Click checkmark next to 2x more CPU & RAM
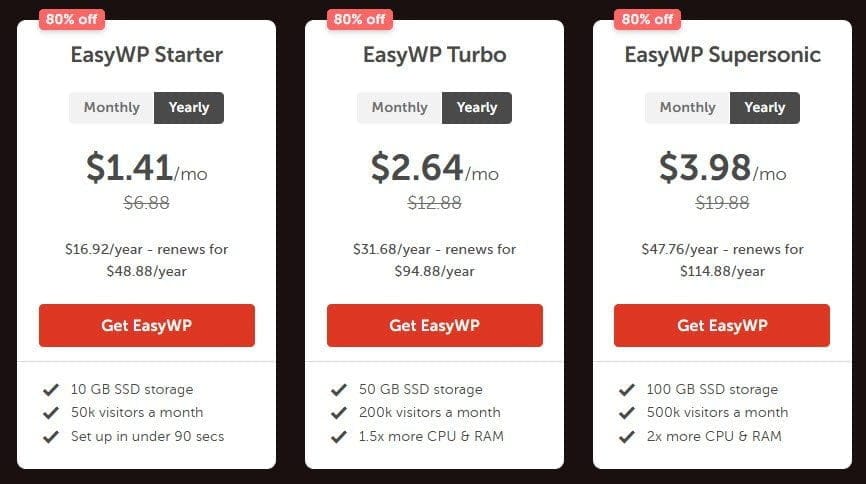 tap(627, 436)
